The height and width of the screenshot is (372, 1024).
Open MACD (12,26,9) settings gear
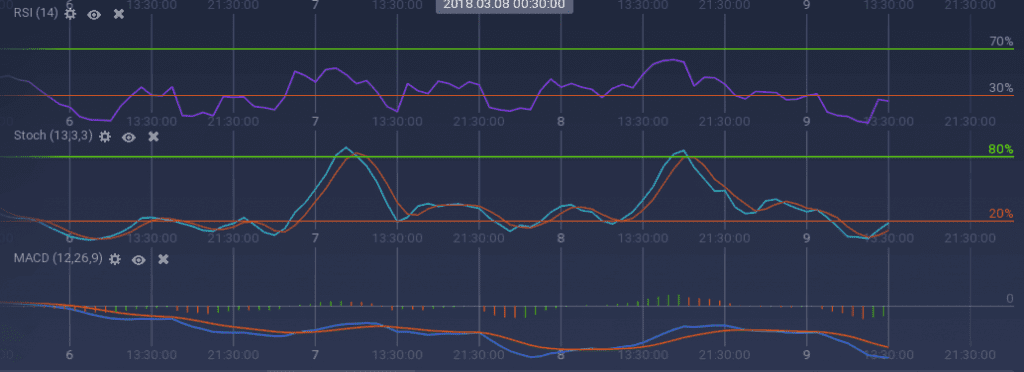114,259
